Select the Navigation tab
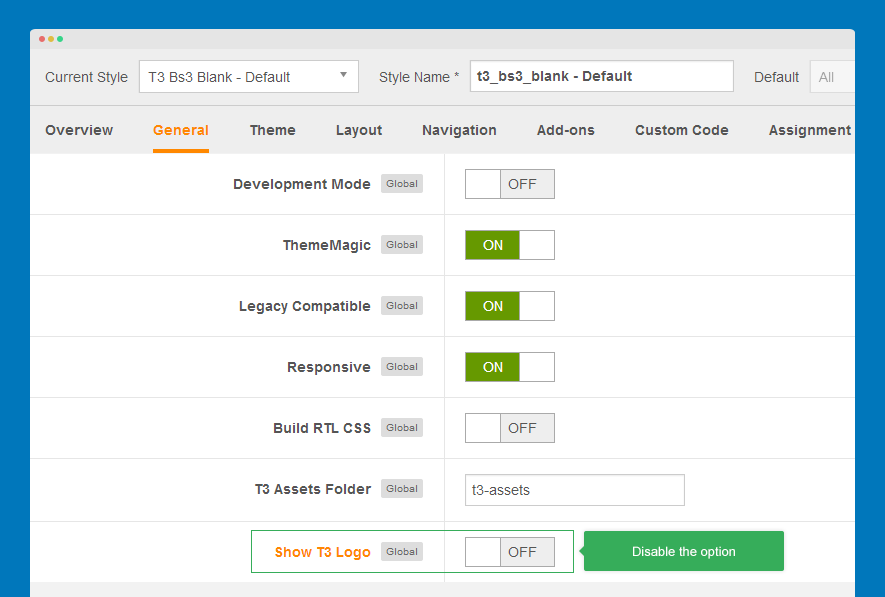Image resolution: width=885 pixels, height=597 pixels. 459,130
